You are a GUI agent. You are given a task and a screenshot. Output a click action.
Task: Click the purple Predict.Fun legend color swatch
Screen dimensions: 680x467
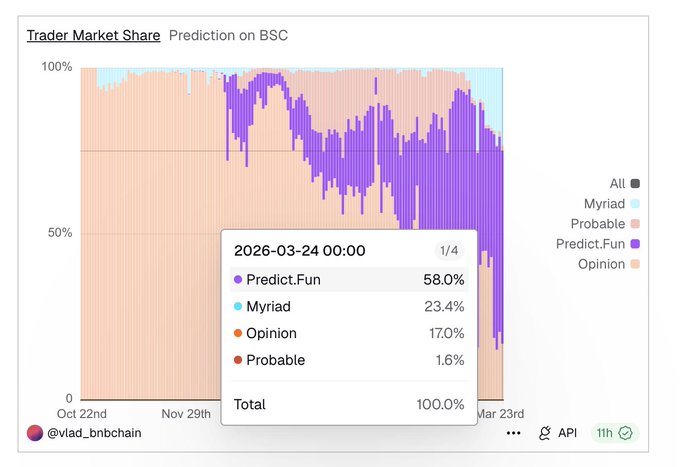(x=635, y=244)
